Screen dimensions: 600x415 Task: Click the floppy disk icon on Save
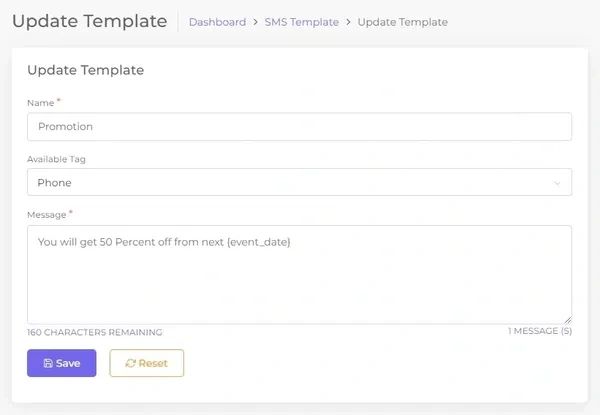click(x=48, y=363)
